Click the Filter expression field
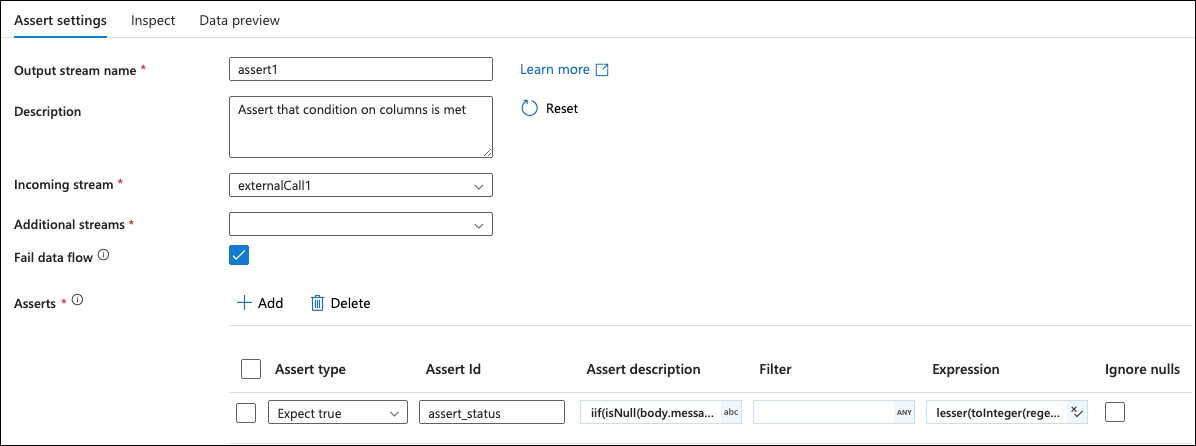Screen dimensions: 1196x446 (822, 412)
